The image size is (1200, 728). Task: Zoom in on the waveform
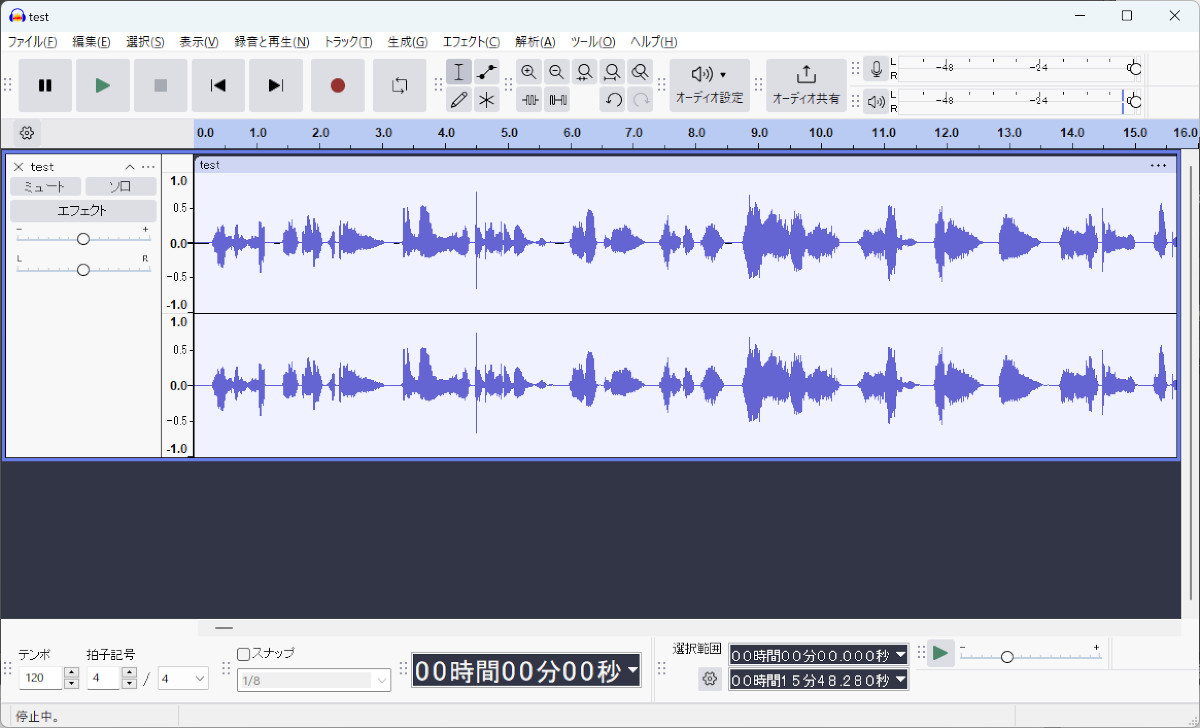click(x=528, y=71)
